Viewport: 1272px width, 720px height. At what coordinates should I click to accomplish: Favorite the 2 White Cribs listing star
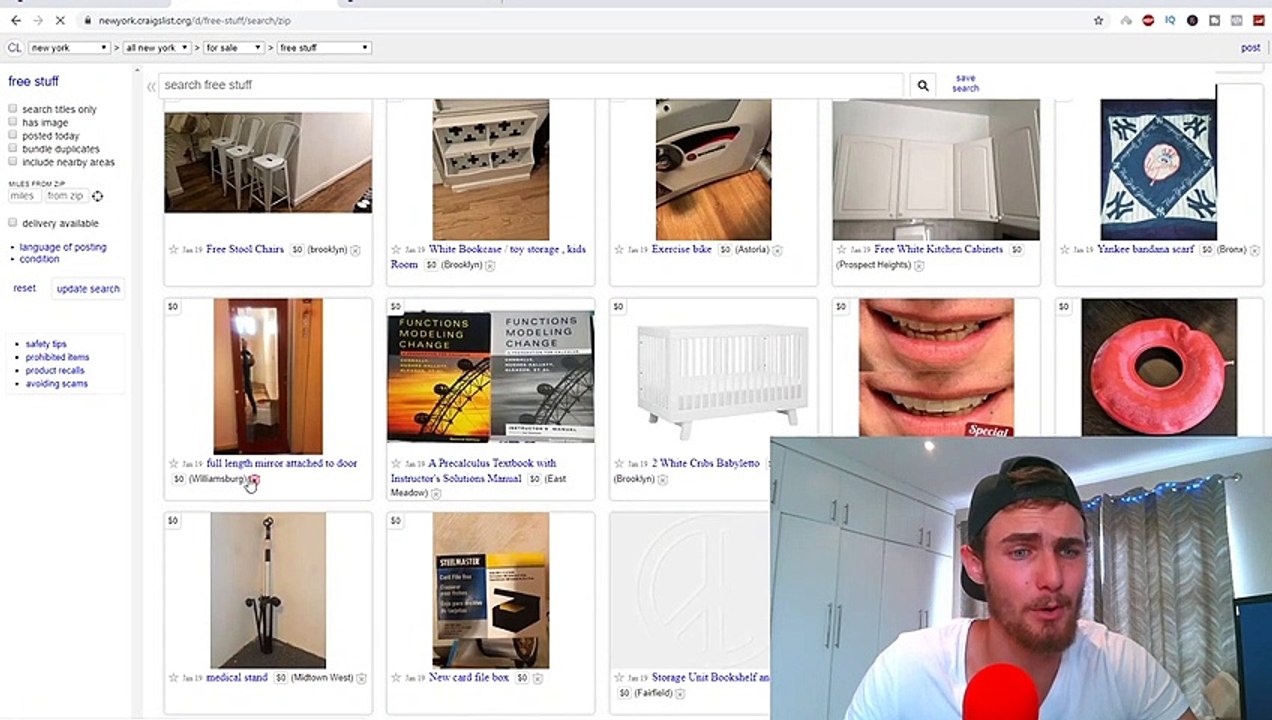point(618,464)
